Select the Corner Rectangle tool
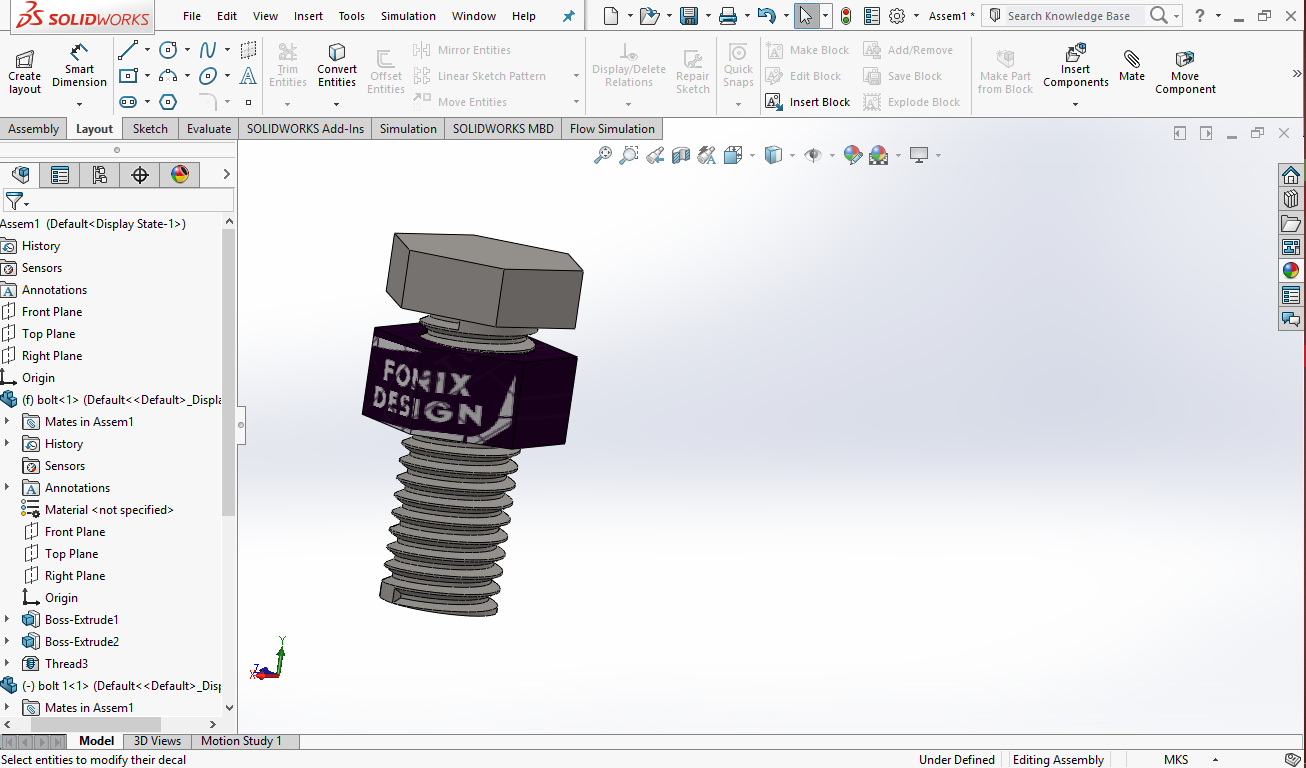The height and width of the screenshot is (768, 1306). click(x=128, y=76)
